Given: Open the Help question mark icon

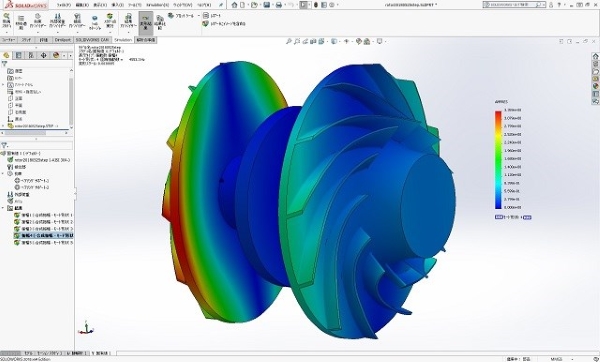Looking at the screenshot, I should click(x=559, y=5).
